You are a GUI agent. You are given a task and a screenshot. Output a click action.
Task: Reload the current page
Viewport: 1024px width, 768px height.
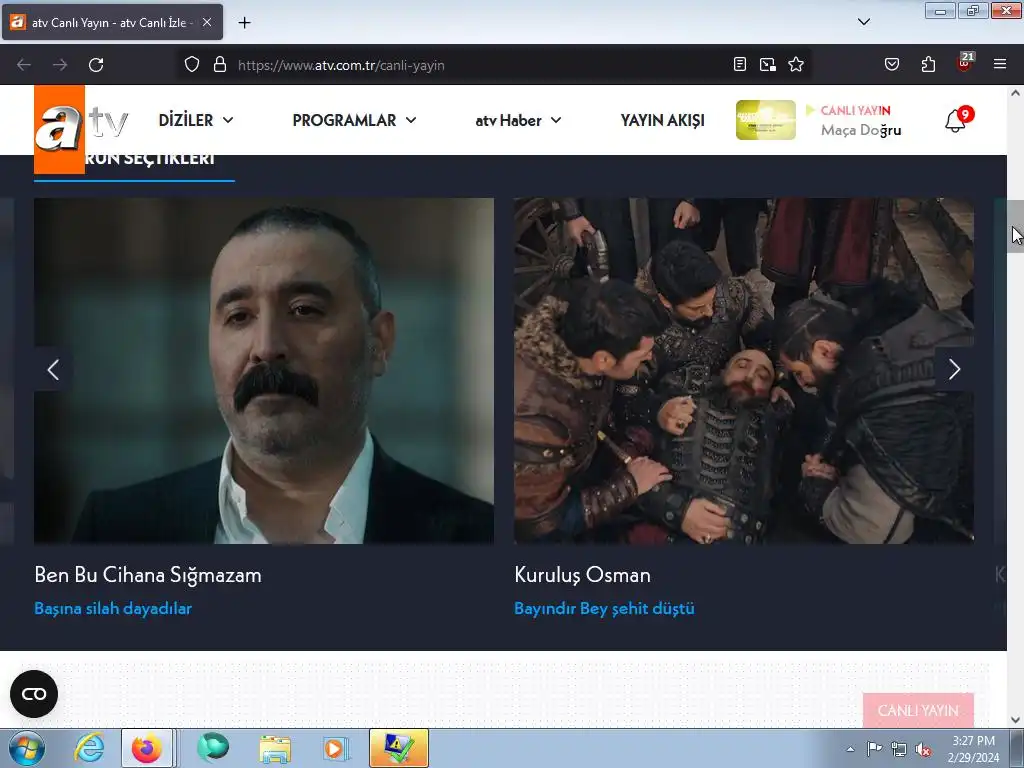[96, 65]
